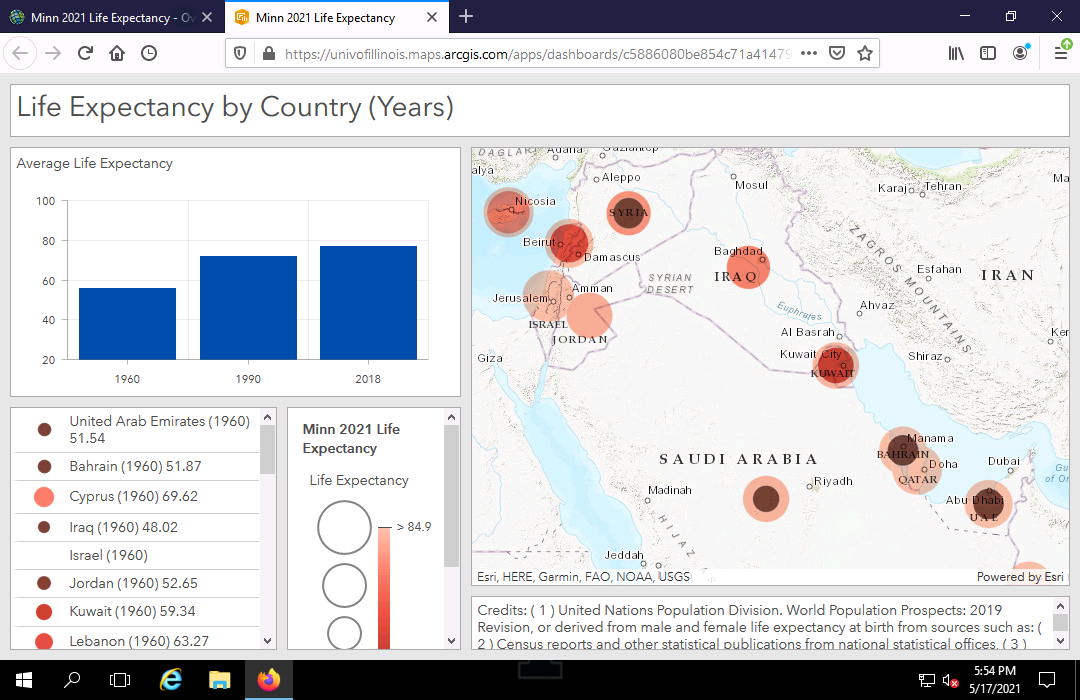Toggle the tracking protection shield
This screenshot has height=700, width=1080.
coord(239,52)
